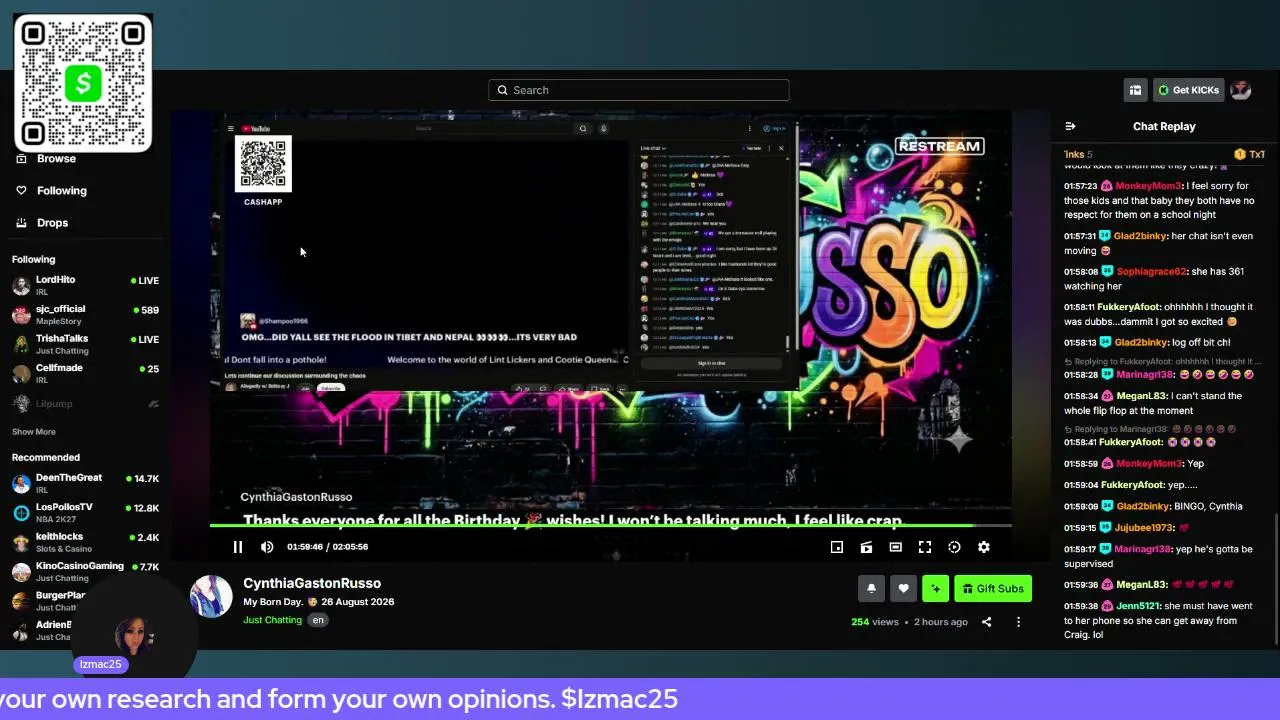Expand Show More under Following
1280x720 pixels.
[x=34, y=432]
